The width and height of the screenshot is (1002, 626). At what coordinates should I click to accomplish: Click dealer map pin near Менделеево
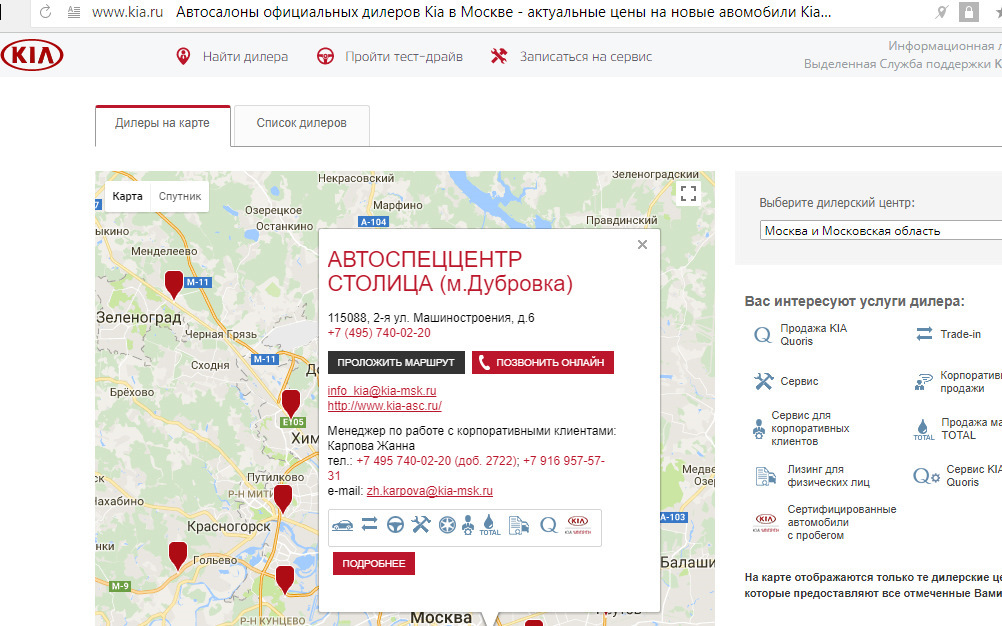174,283
